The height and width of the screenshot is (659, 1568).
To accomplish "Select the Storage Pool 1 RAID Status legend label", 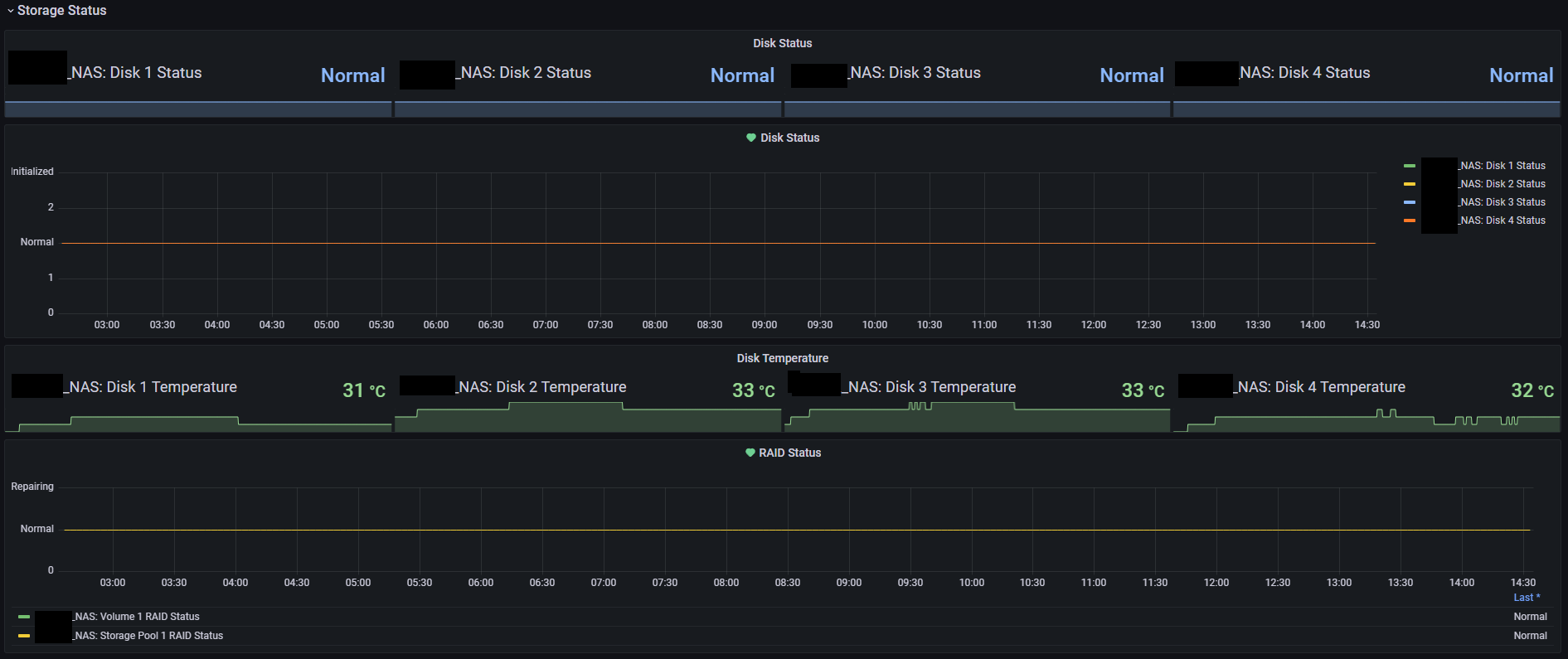I will [148, 636].
